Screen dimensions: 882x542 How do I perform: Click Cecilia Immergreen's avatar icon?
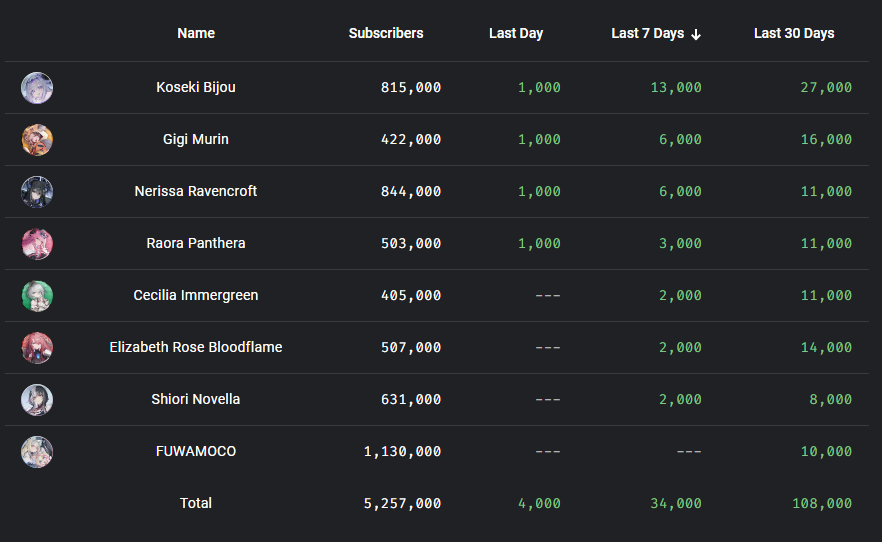37,296
